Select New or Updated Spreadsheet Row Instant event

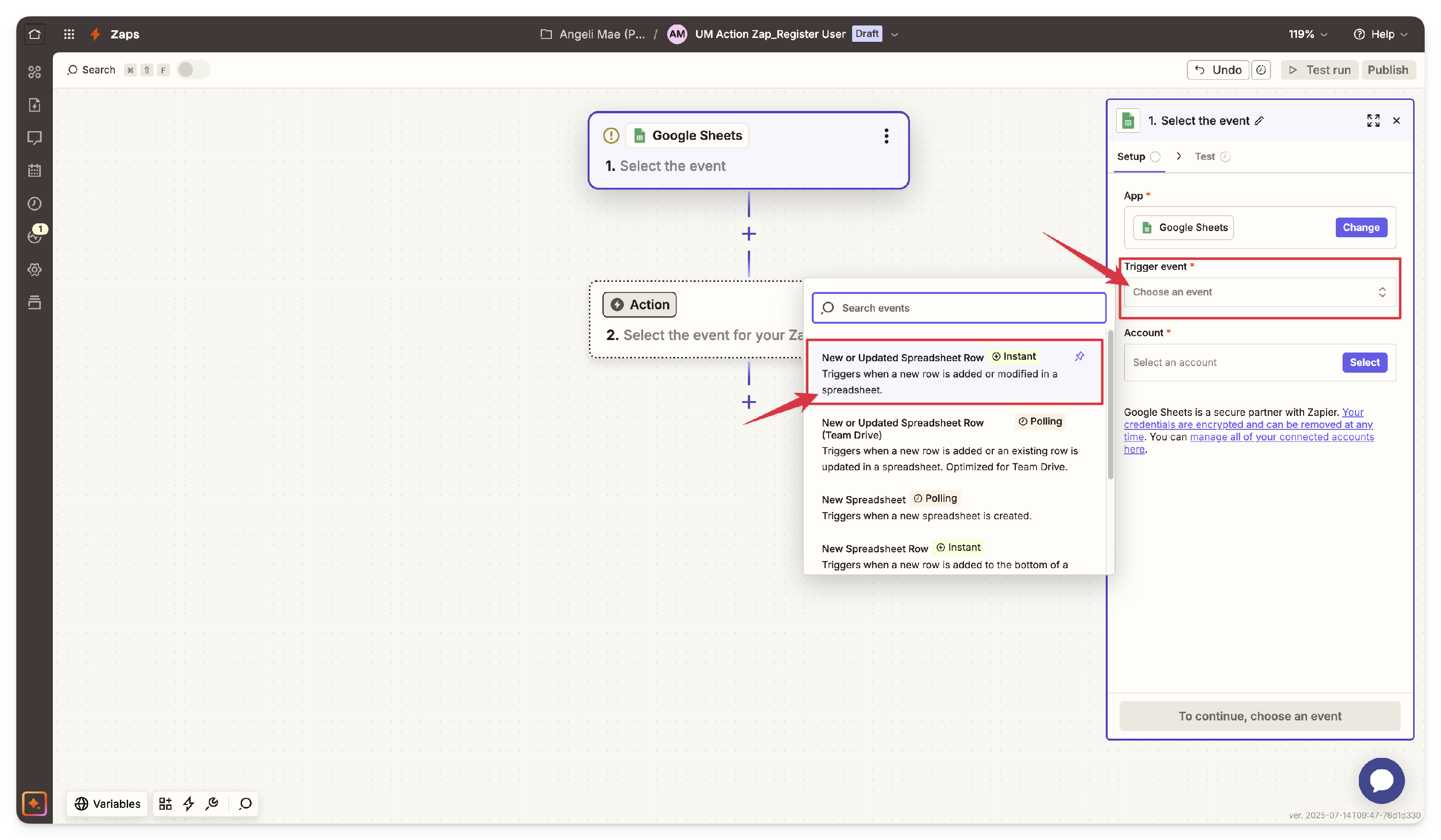point(954,373)
